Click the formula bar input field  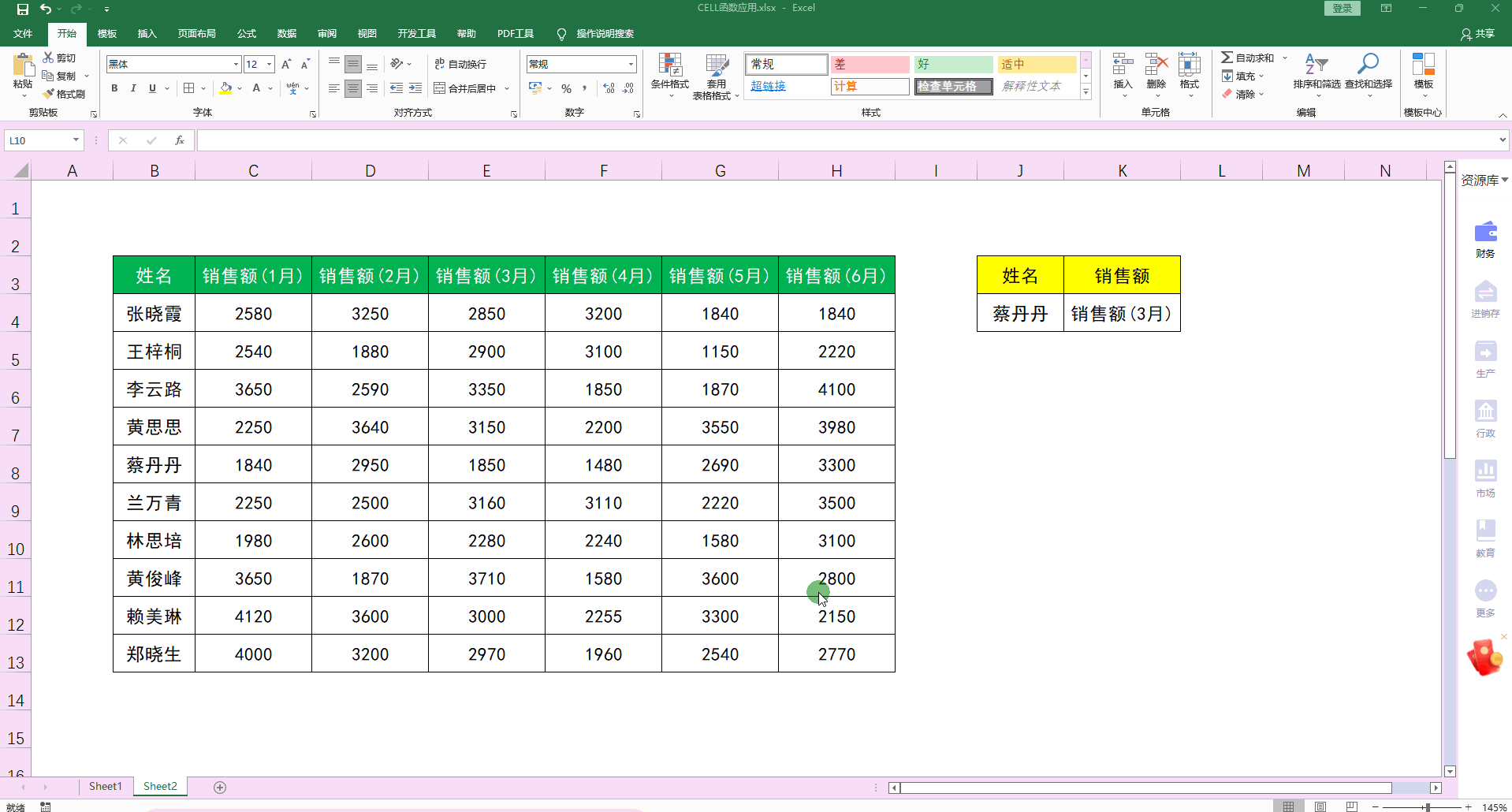[847, 140]
